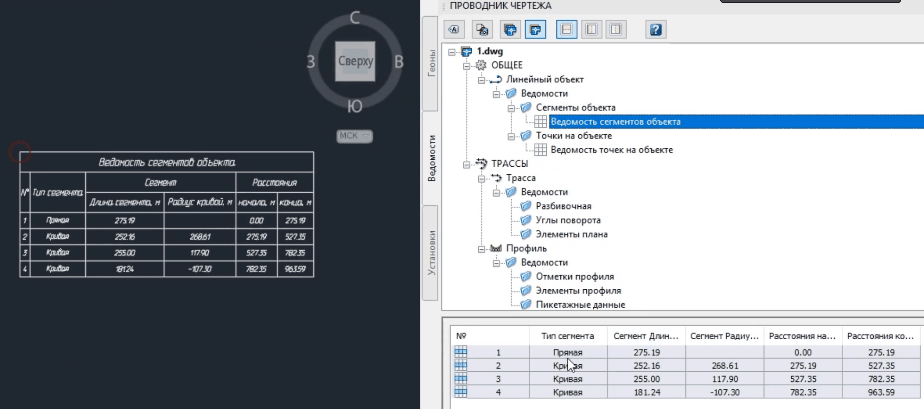Select the horizontal split panel layout
The image size is (924, 409).
point(566,29)
